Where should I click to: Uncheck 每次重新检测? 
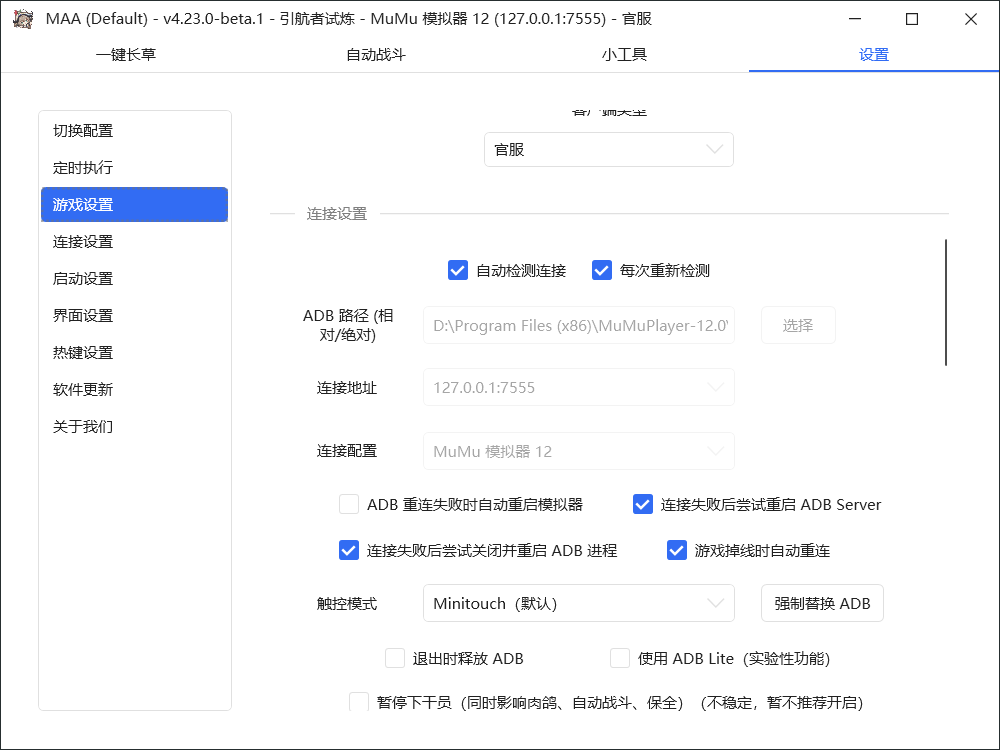[x=602, y=270]
